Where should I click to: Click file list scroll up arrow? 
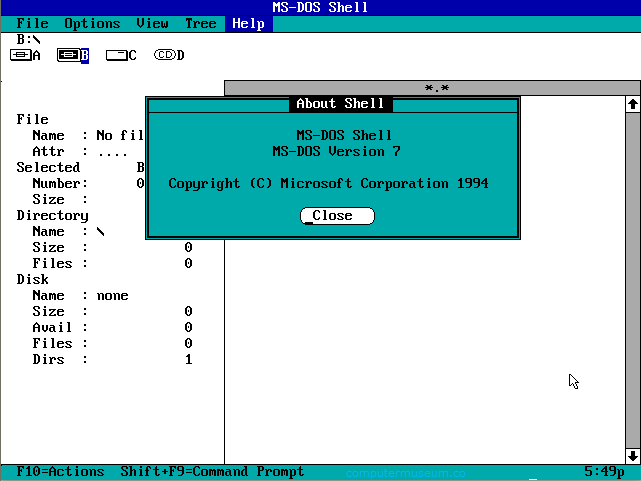(633, 104)
